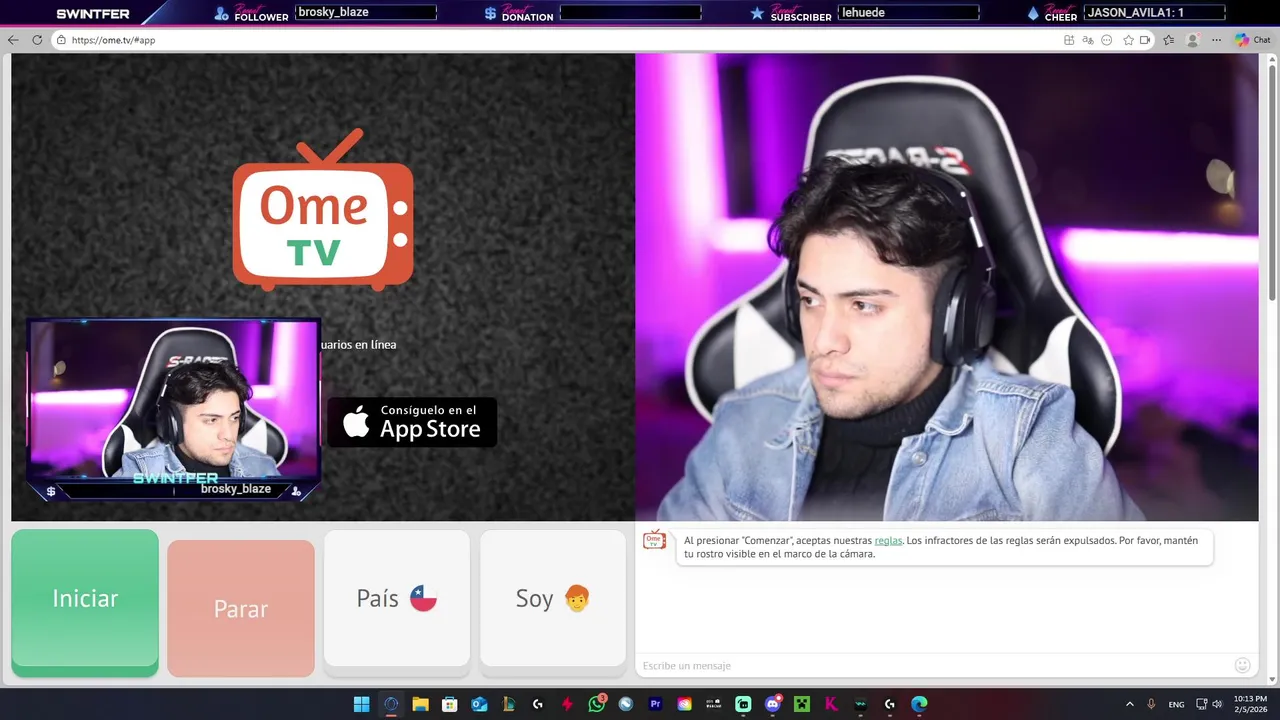The width and height of the screenshot is (1280, 720).
Task: Open Microsoft Edge from taskbar
Action: 919,704
